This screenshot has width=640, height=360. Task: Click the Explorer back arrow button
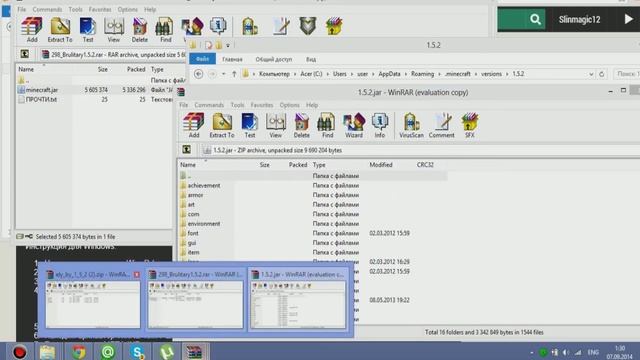(198, 74)
